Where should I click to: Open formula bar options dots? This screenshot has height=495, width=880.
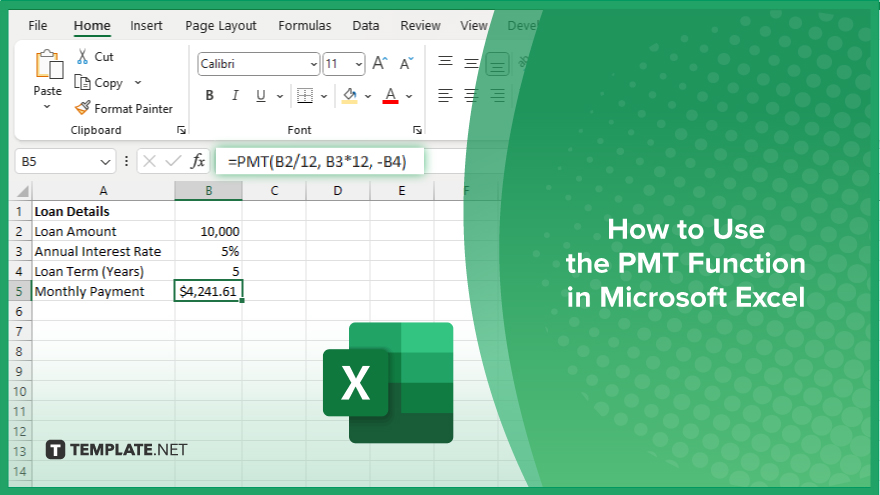126,162
